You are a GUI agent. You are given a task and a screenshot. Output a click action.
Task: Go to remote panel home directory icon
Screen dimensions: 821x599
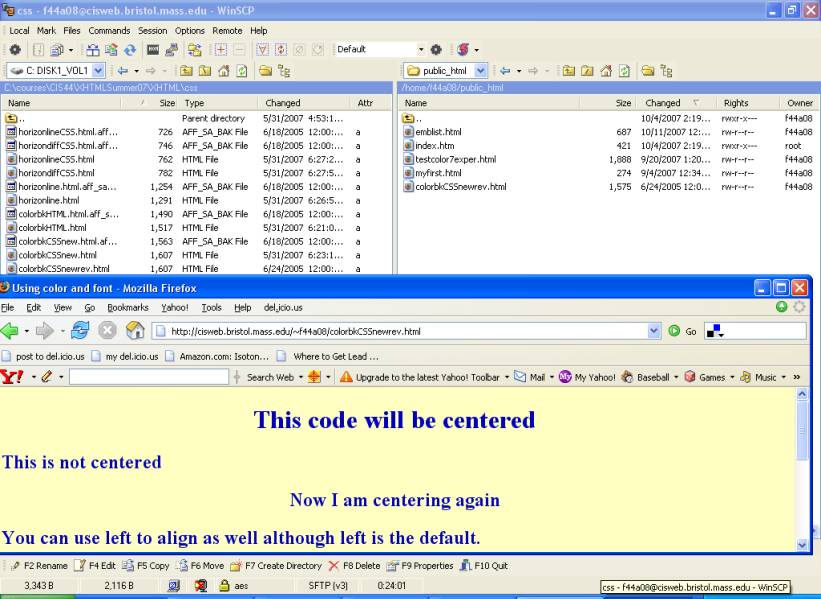(605, 71)
